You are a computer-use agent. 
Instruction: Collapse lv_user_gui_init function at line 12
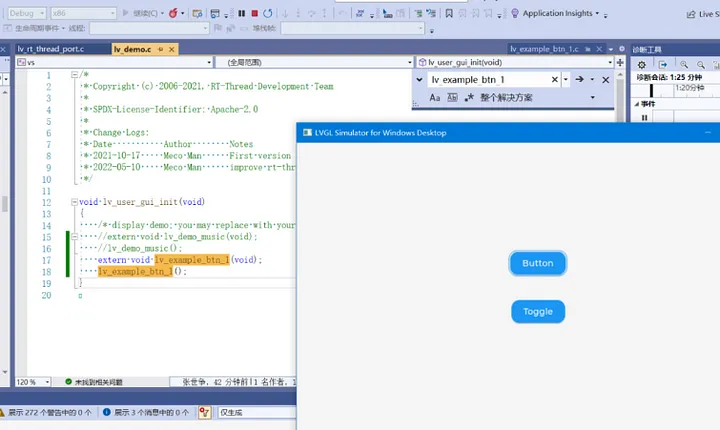(x=74, y=202)
